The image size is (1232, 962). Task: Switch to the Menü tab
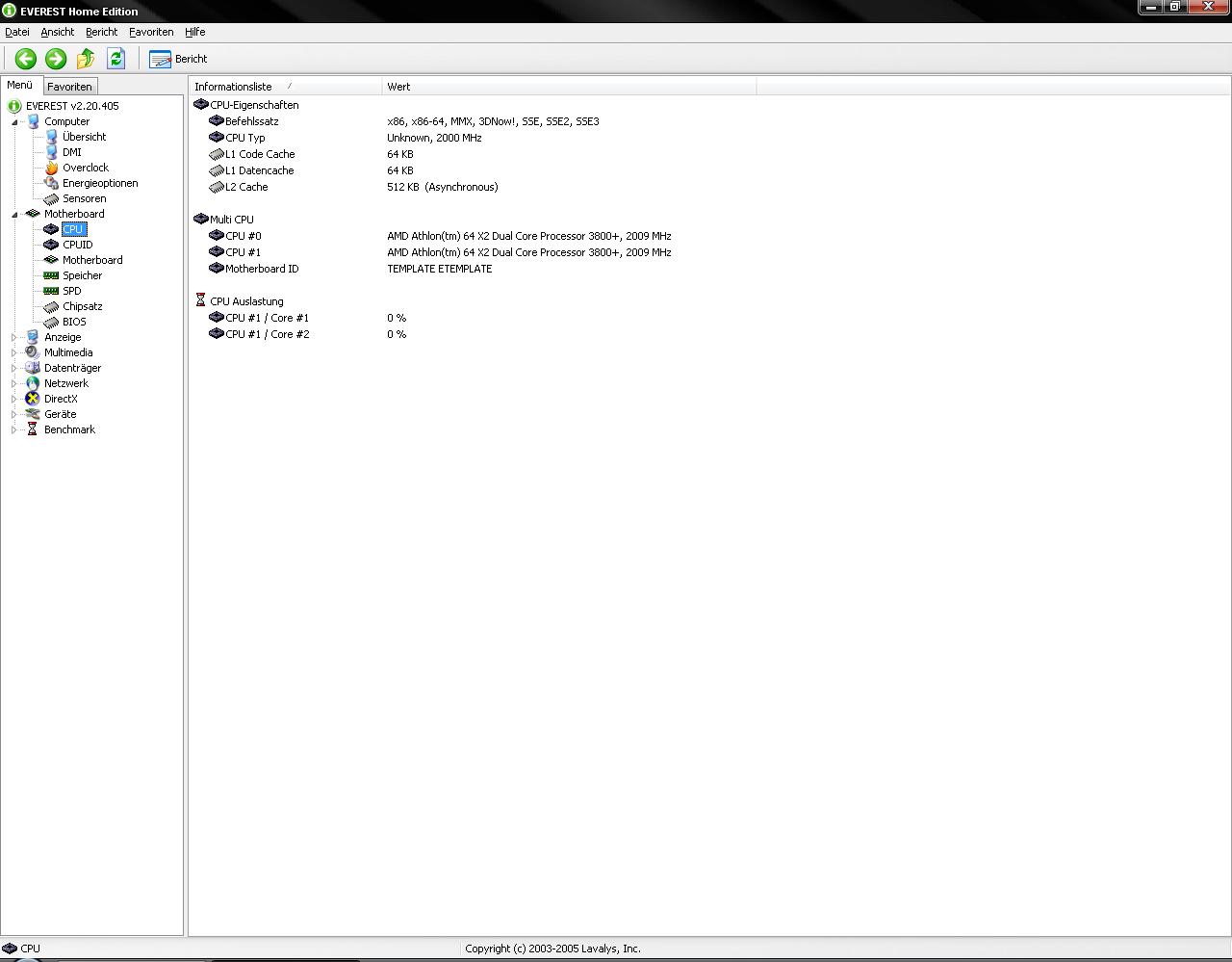point(20,85)
